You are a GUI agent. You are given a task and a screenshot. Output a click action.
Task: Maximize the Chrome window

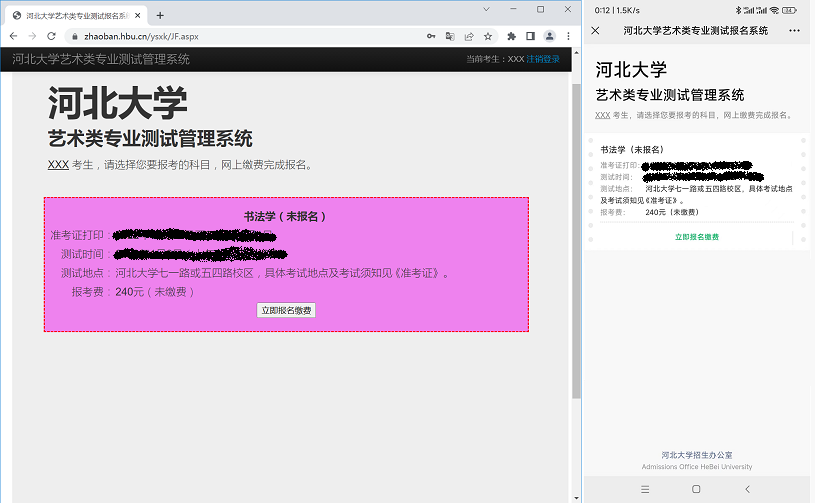pos(541,9)
